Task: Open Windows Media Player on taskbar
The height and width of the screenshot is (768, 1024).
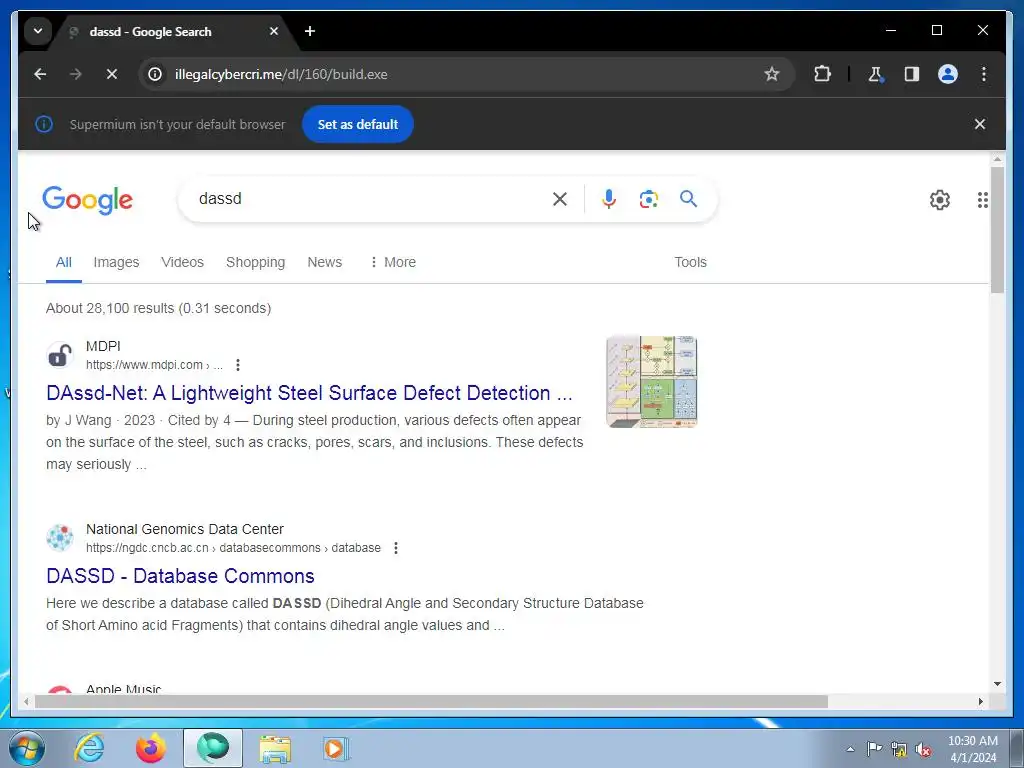Action: pos(336,748)
